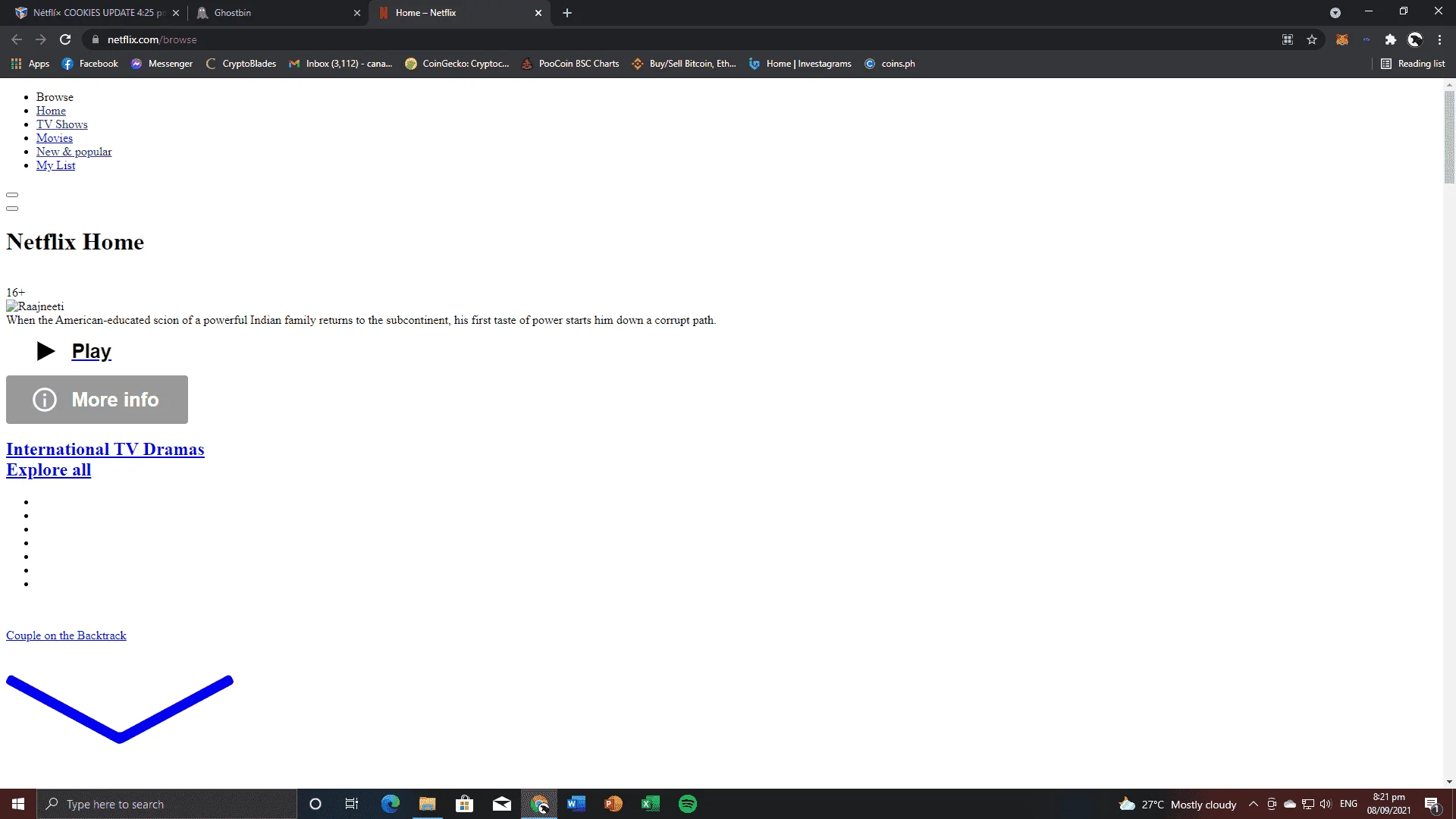Open the Apps bookmark shortcut
This screenshot has height=819, width=1456.
tap(30, 64)
